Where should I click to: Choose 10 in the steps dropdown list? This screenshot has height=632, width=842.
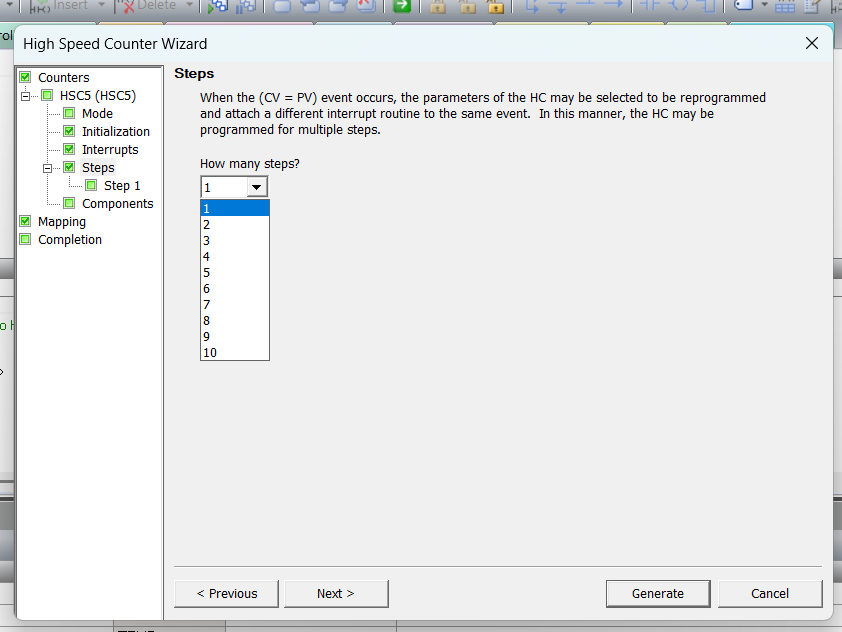234,353
